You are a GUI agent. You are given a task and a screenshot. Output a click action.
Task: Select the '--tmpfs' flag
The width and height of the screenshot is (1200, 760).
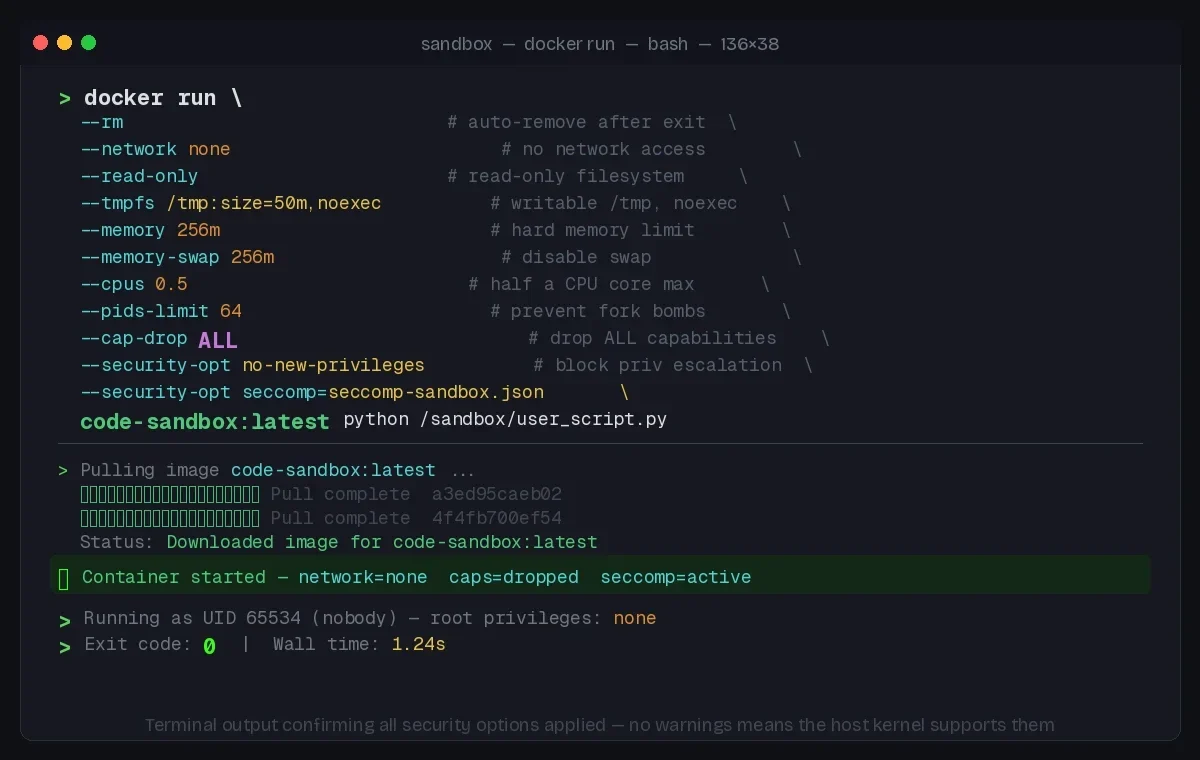click(118, 203)
